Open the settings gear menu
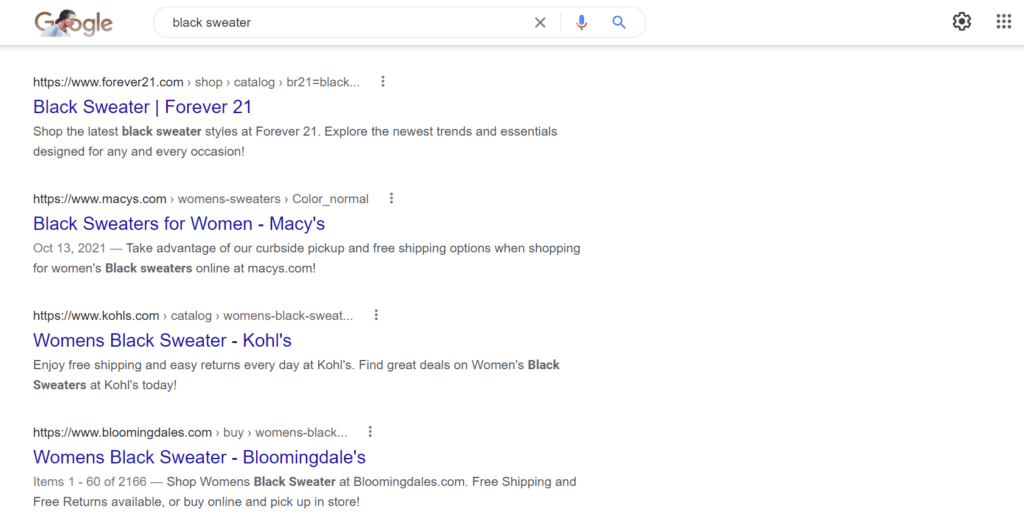 pyautogui.click(x=961, y=22)
